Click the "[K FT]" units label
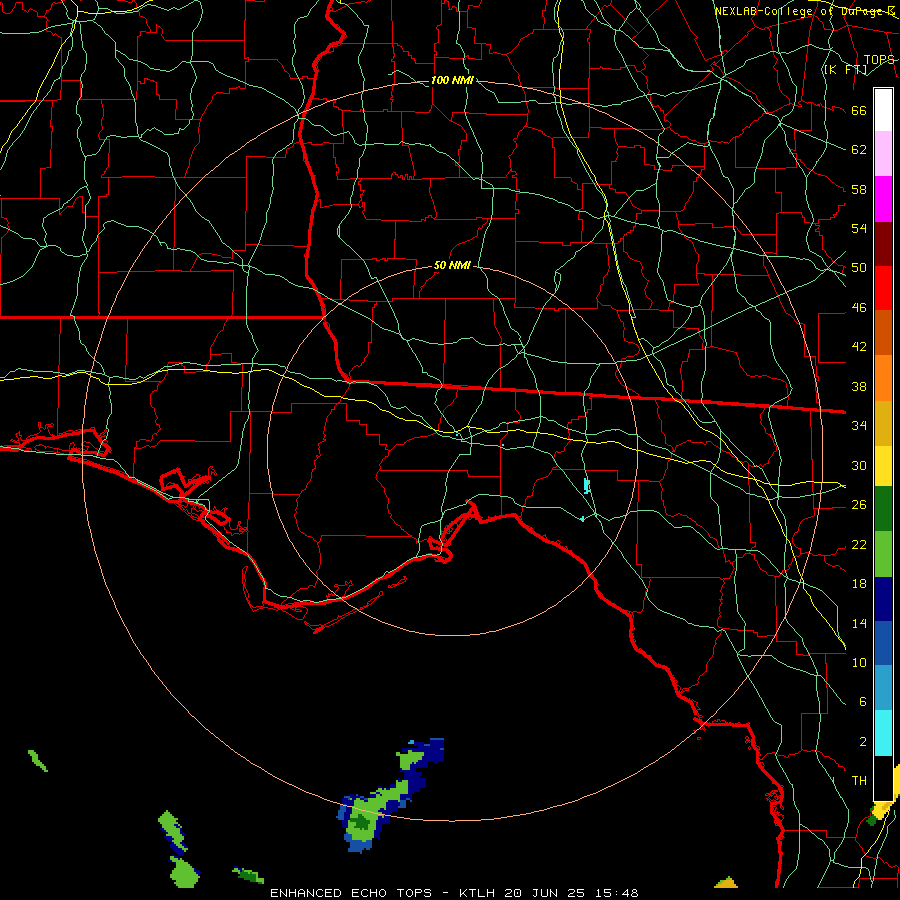This screenshot has width=900, height=900. coord(845,69)
